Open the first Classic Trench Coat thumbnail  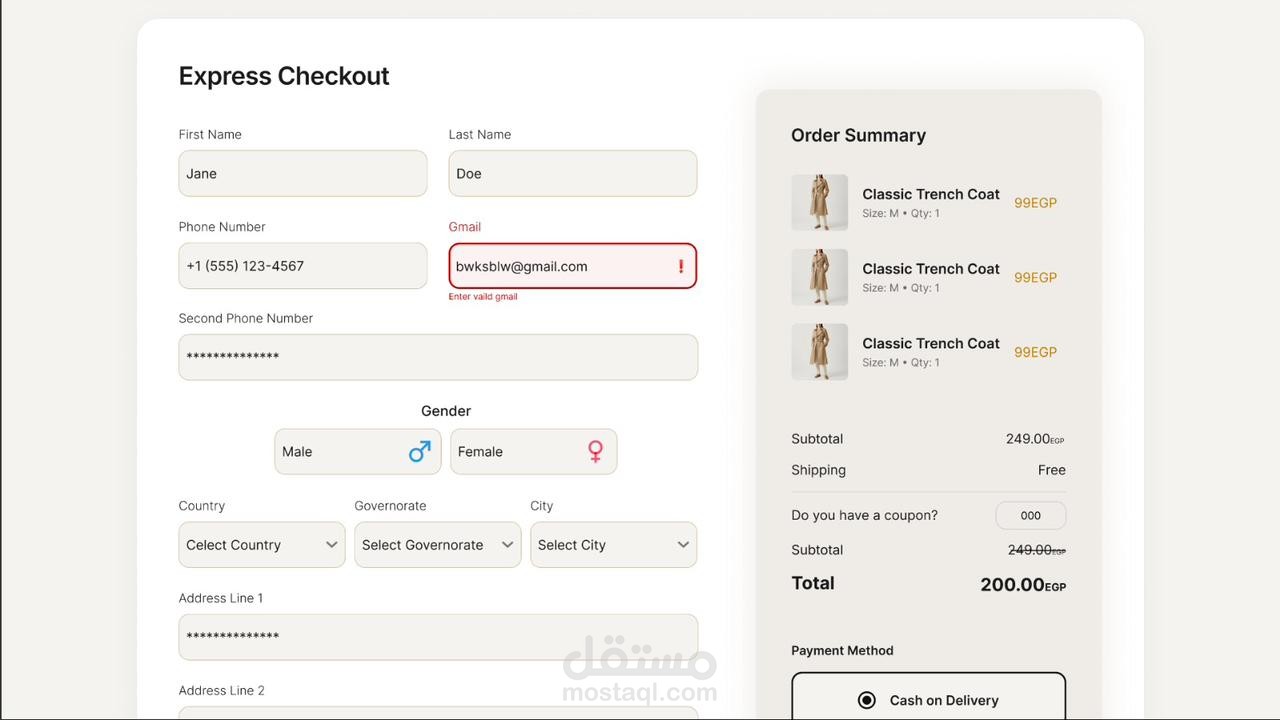coord(820,203)
